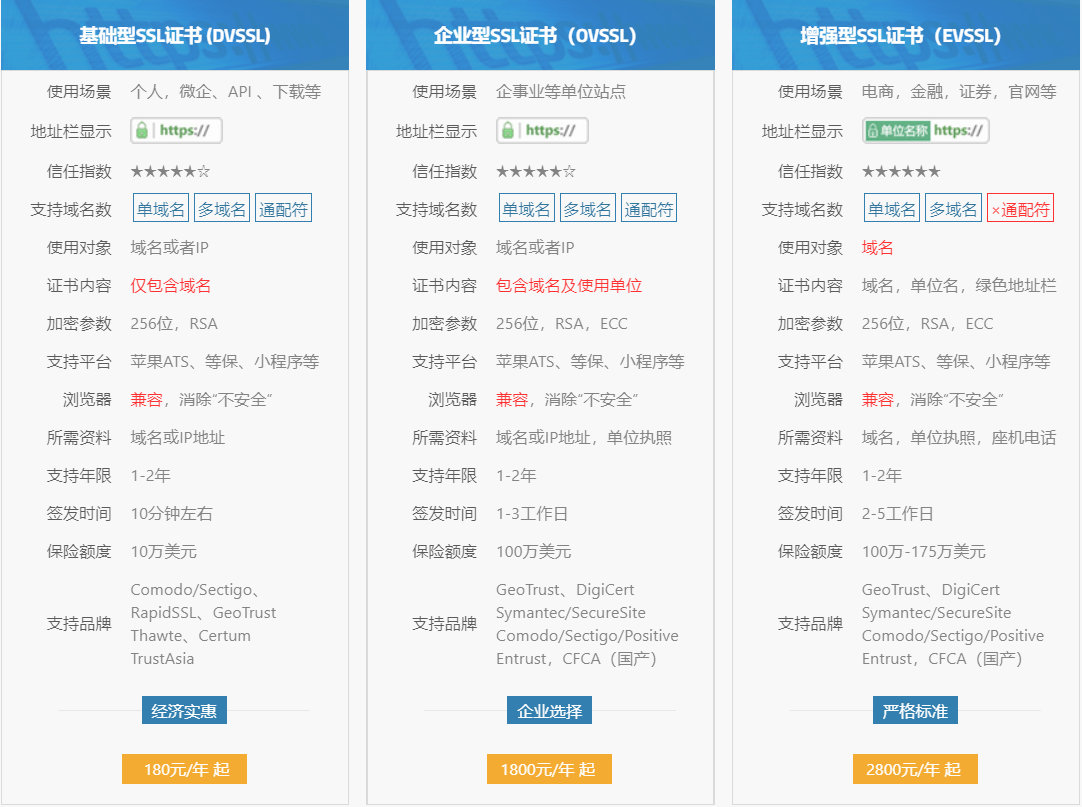Click the green padlock icon in DVSSL row
Screen dimensions: 1082x807
click(x=144, y=130)
